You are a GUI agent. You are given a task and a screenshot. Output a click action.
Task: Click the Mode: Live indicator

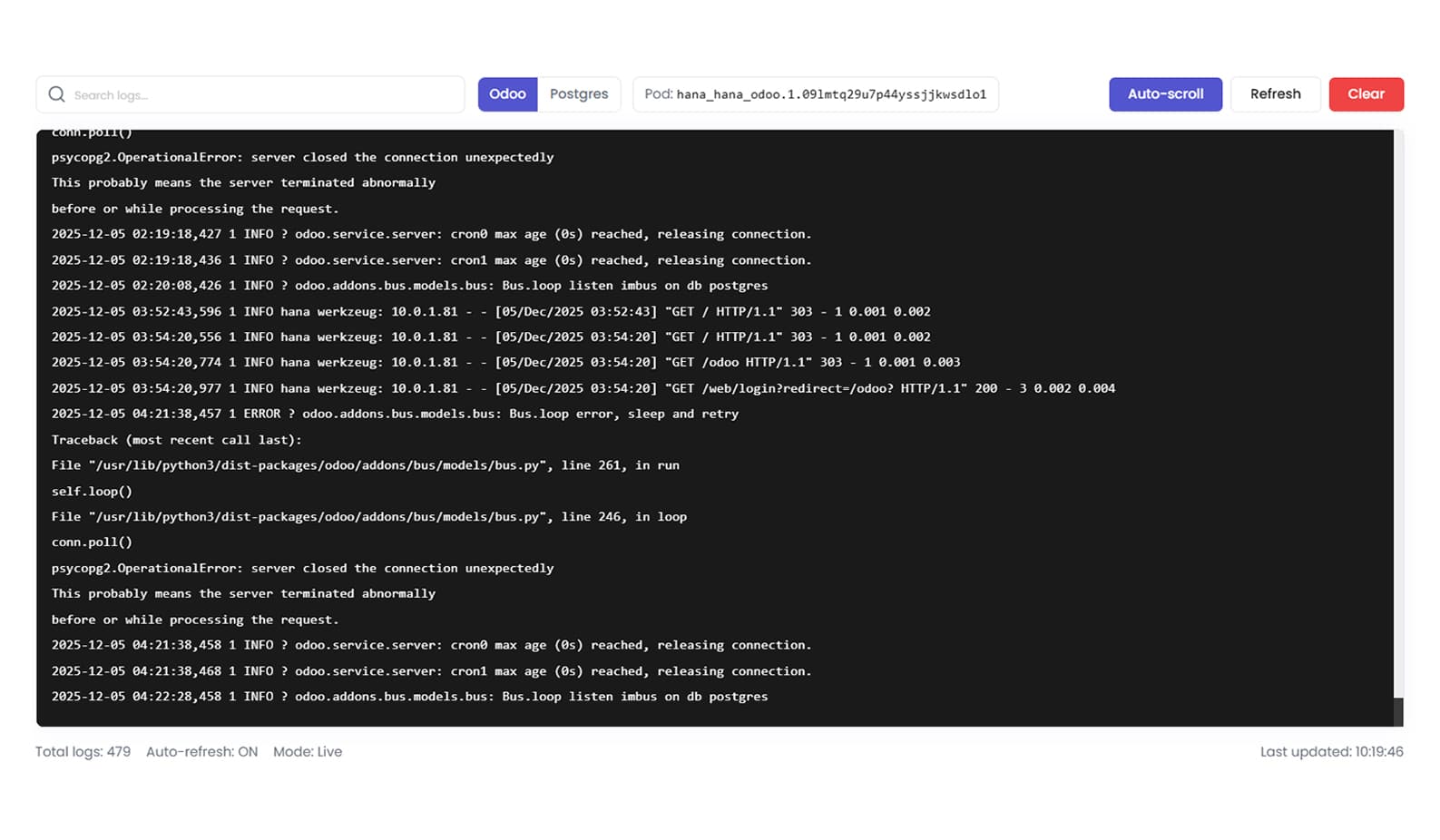(308, 752)
